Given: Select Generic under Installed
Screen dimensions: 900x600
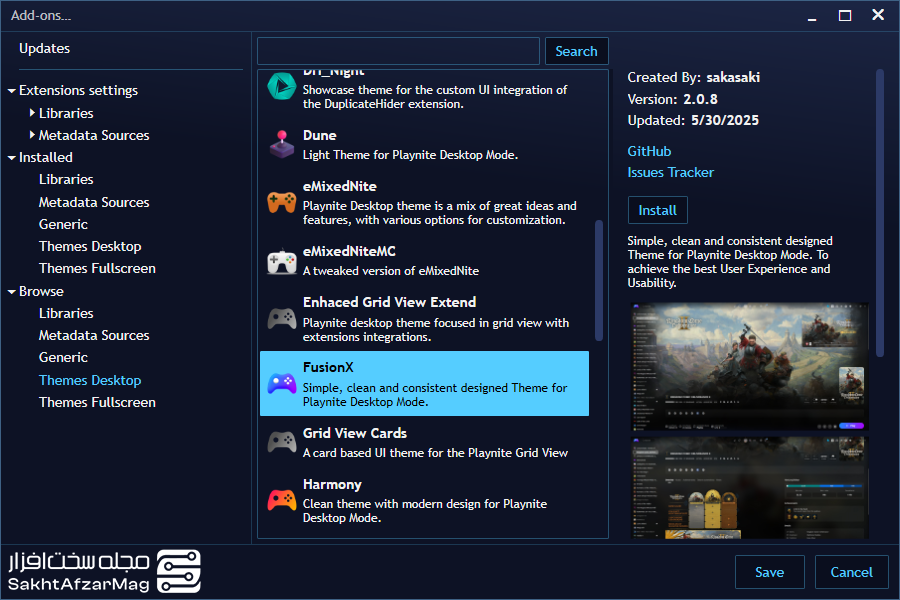Looking at the screenshot, I should coord(63,224).
